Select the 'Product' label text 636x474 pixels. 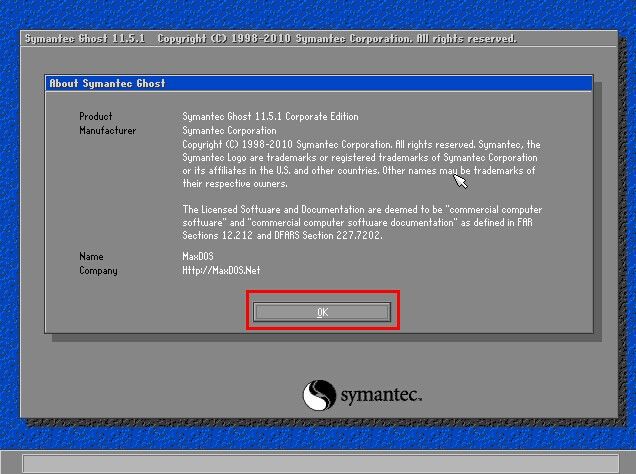pos(96,116)
